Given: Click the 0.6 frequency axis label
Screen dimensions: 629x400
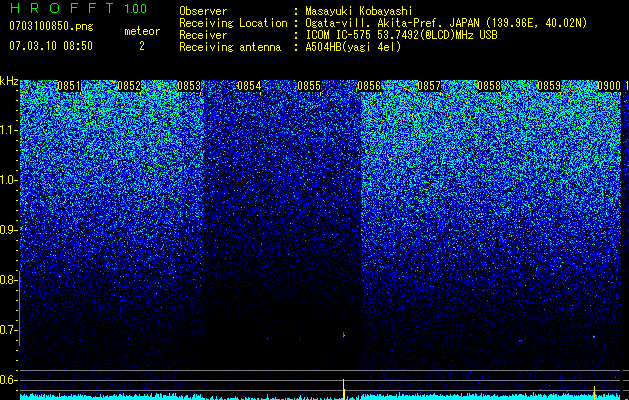Looking at the screenshot, I should pyautogui.click(x=8, y=380).
